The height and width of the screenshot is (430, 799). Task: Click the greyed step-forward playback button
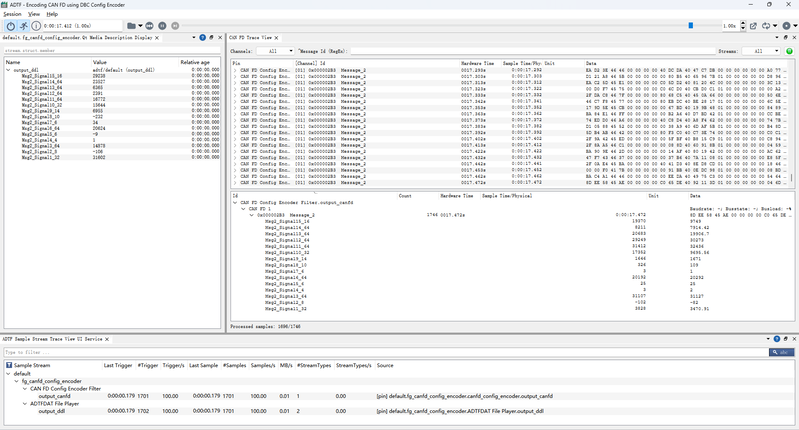175,25
